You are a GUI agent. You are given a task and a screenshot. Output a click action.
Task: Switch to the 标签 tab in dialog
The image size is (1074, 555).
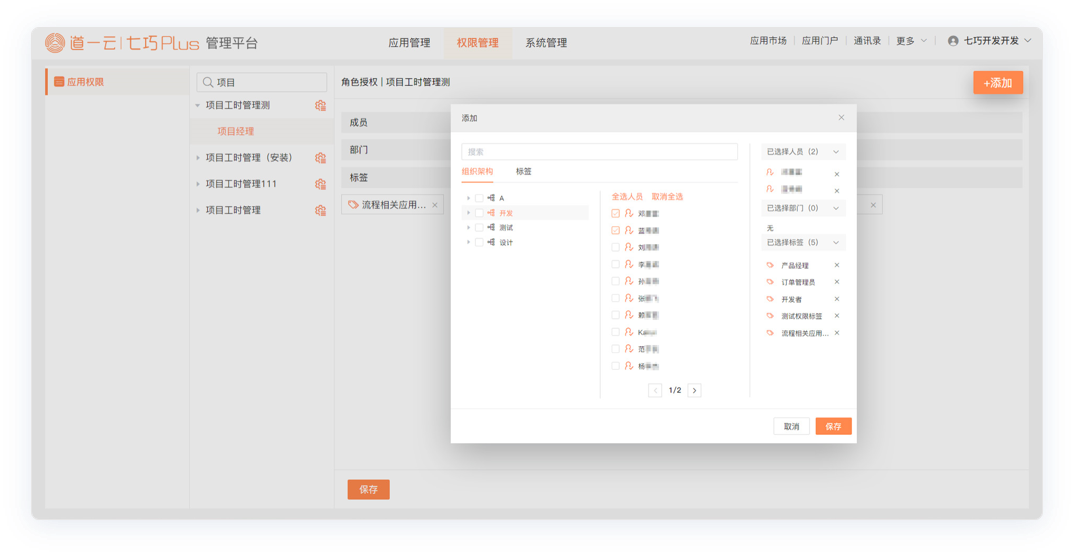tap(524, 172)
